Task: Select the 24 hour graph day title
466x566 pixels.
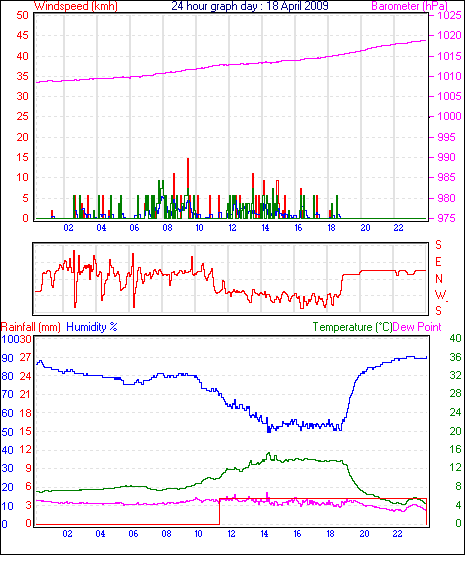Action: click(x=250, y=6)
